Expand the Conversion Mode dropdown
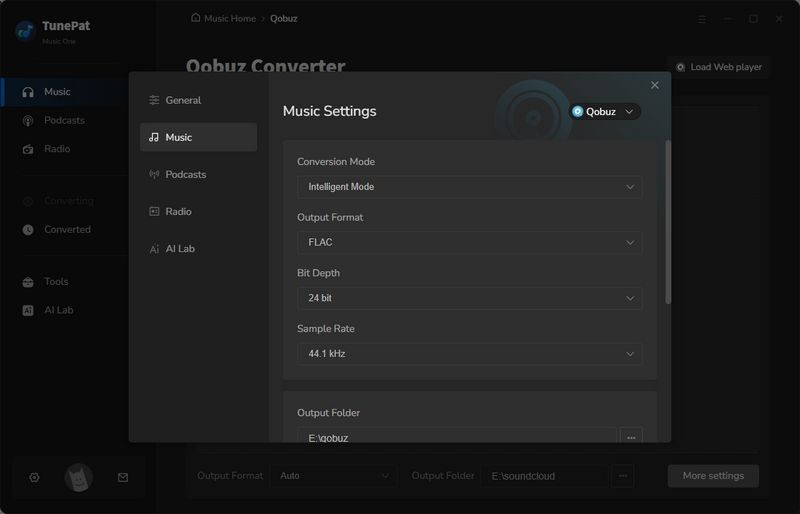Screen dimensions: 800x514 [x=469, y=187]
